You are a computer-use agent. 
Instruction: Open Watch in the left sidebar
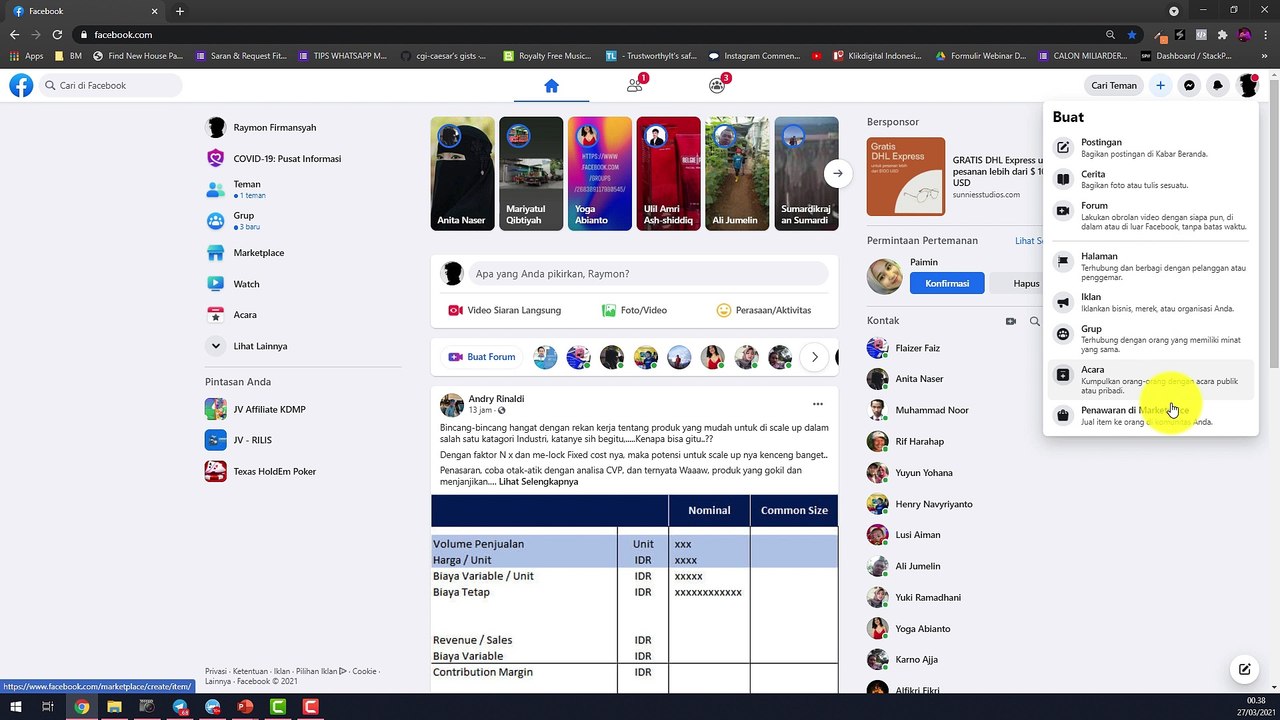(303, 283)
